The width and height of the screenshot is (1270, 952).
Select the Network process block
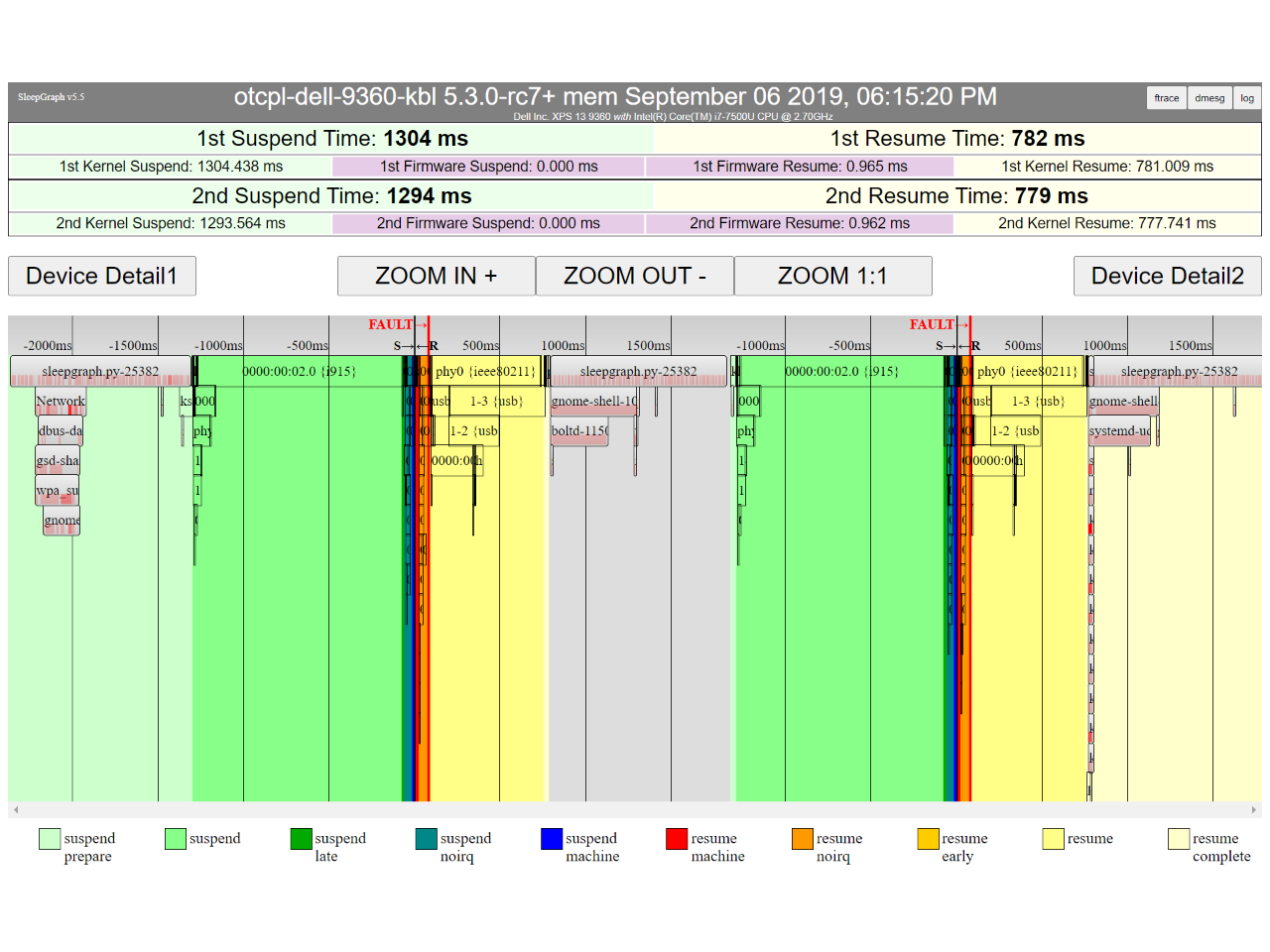(x=61, y=402)
